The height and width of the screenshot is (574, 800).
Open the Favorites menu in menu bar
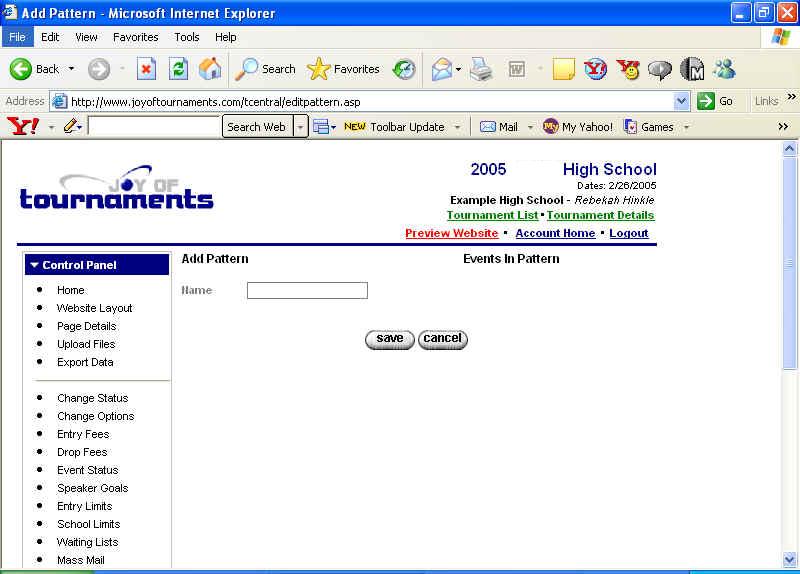(135, 37)
